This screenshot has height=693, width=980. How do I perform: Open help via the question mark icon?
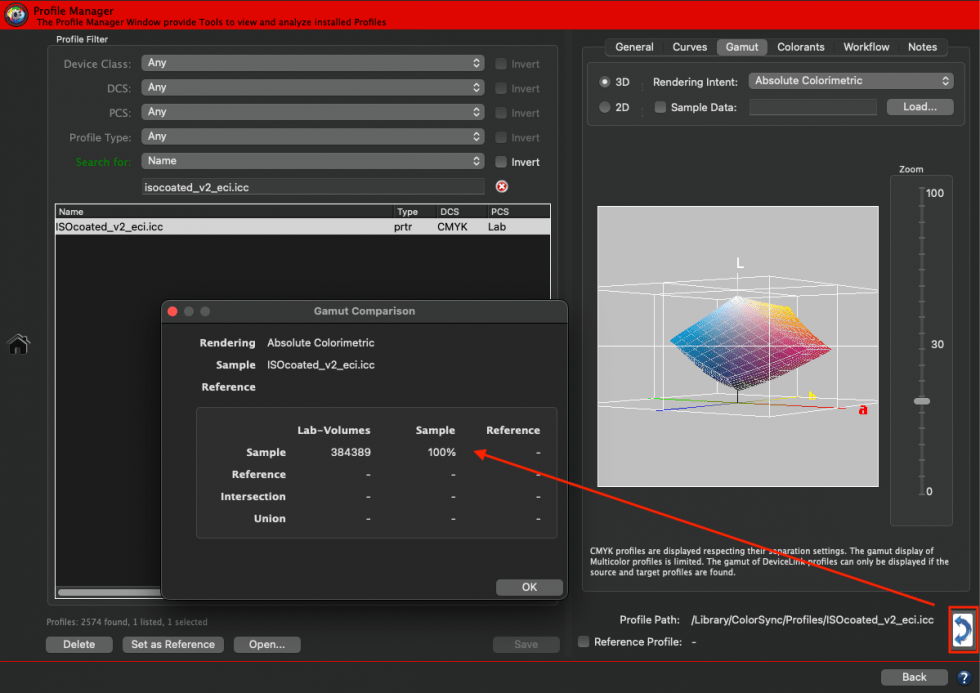click(x=963, y=677)
